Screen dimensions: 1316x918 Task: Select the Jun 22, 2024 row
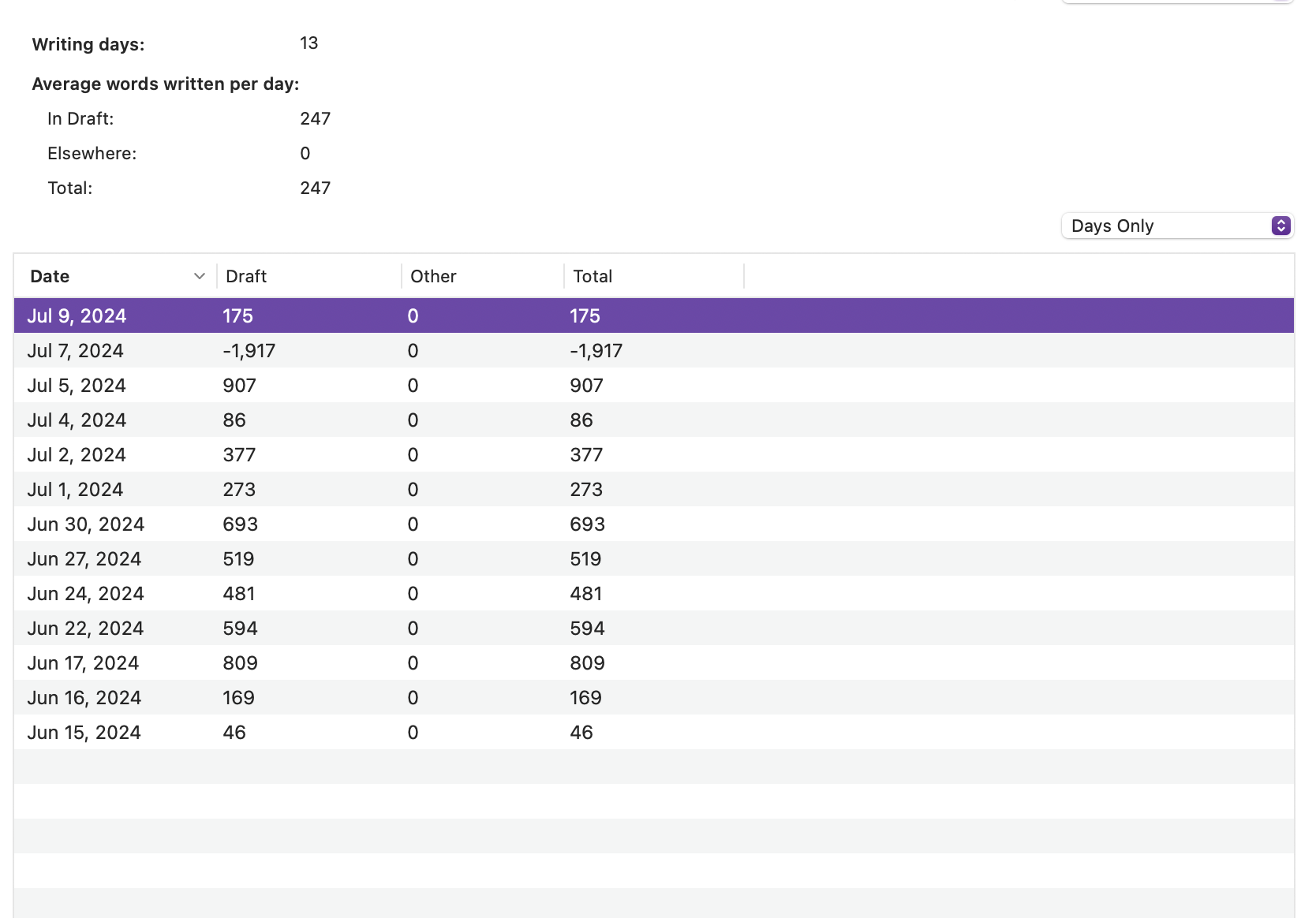[654, 628]
